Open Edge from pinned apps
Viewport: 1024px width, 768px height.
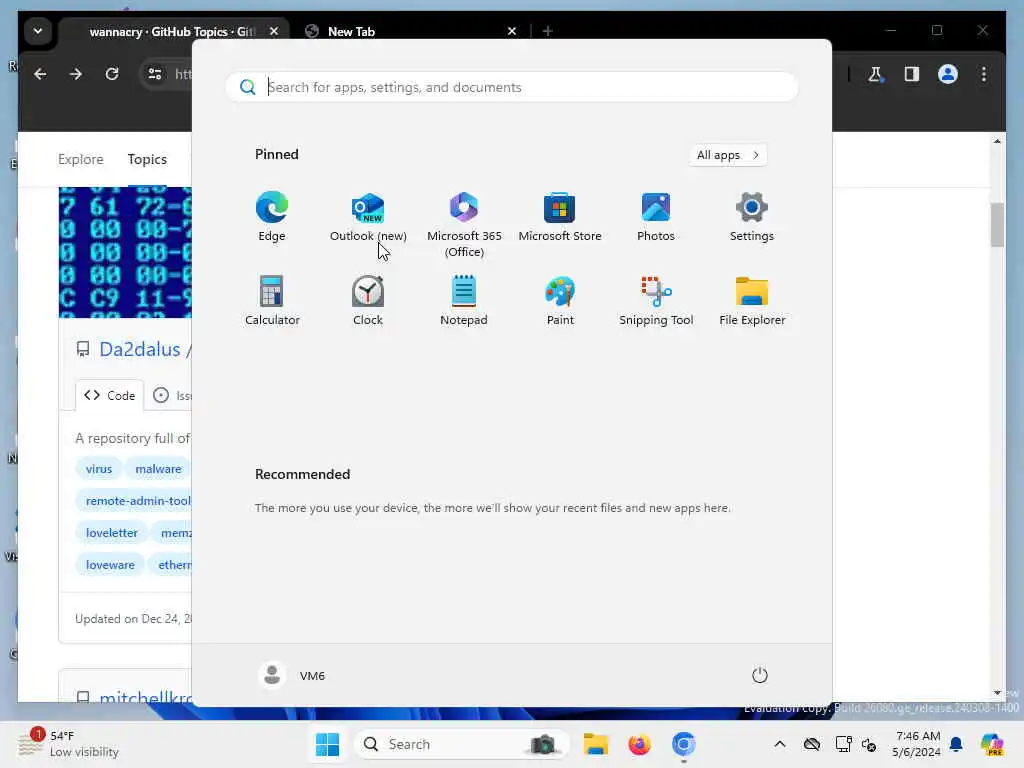(x=272, y=217)
